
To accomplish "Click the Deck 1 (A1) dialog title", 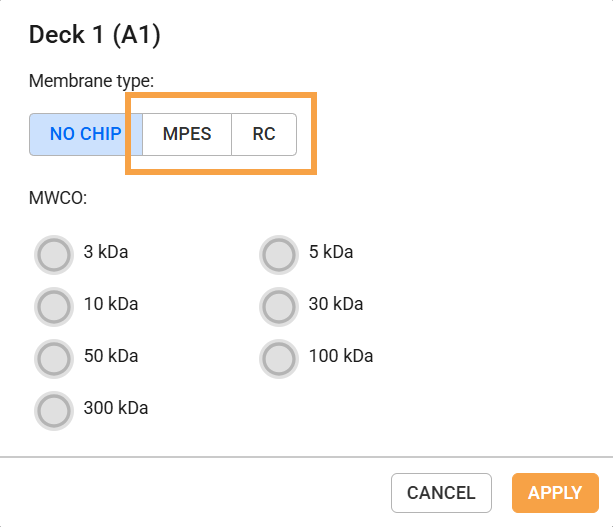I will coord(95,36).
